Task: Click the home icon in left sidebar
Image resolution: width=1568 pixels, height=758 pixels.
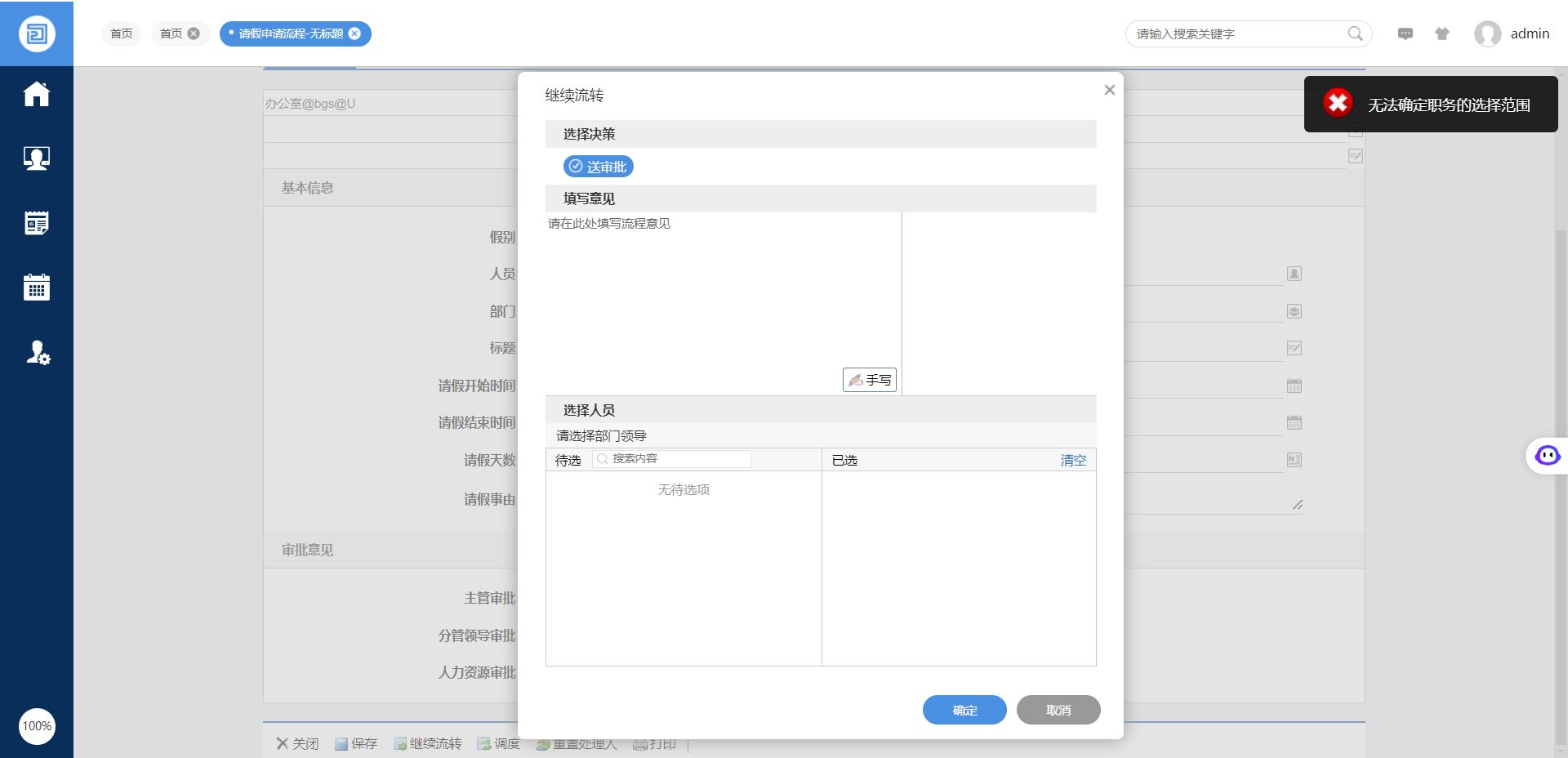Action: pyautogui.click(x=37, y=94)
